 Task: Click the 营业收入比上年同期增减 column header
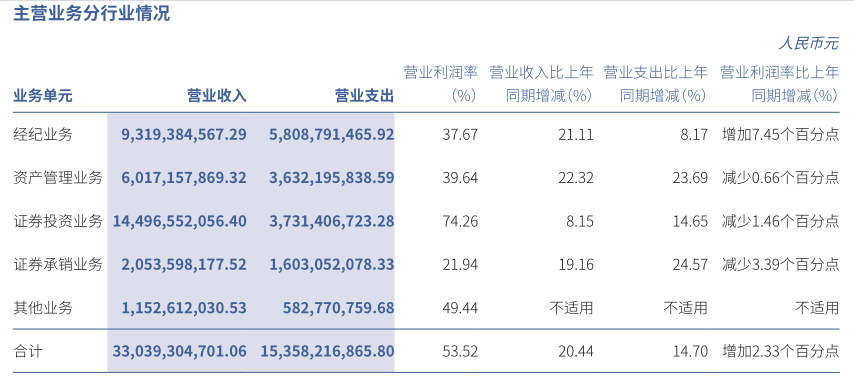[x=541, y=84]
